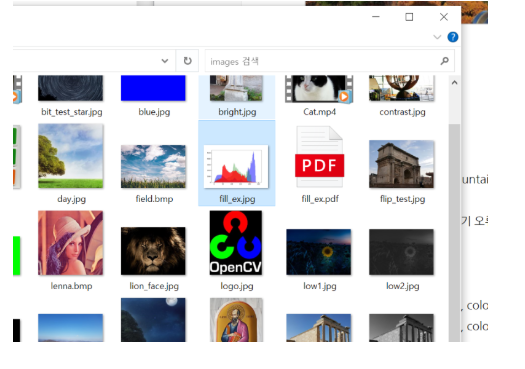Click the lenna.bmp file name
This screenshot has height=369, width=525.
tap(71, 286)
